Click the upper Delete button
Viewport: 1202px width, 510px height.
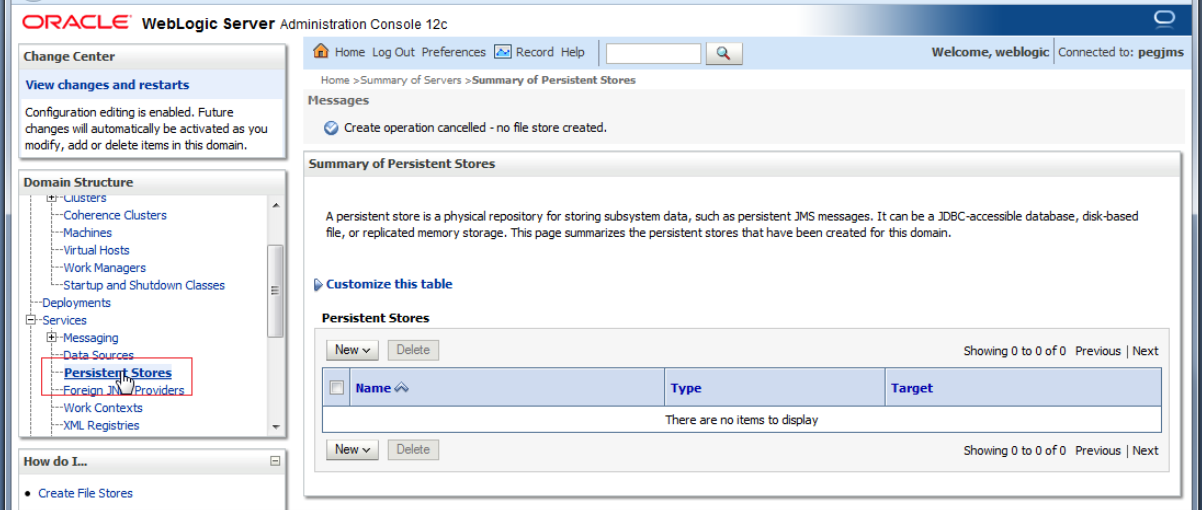pos(413,350)
